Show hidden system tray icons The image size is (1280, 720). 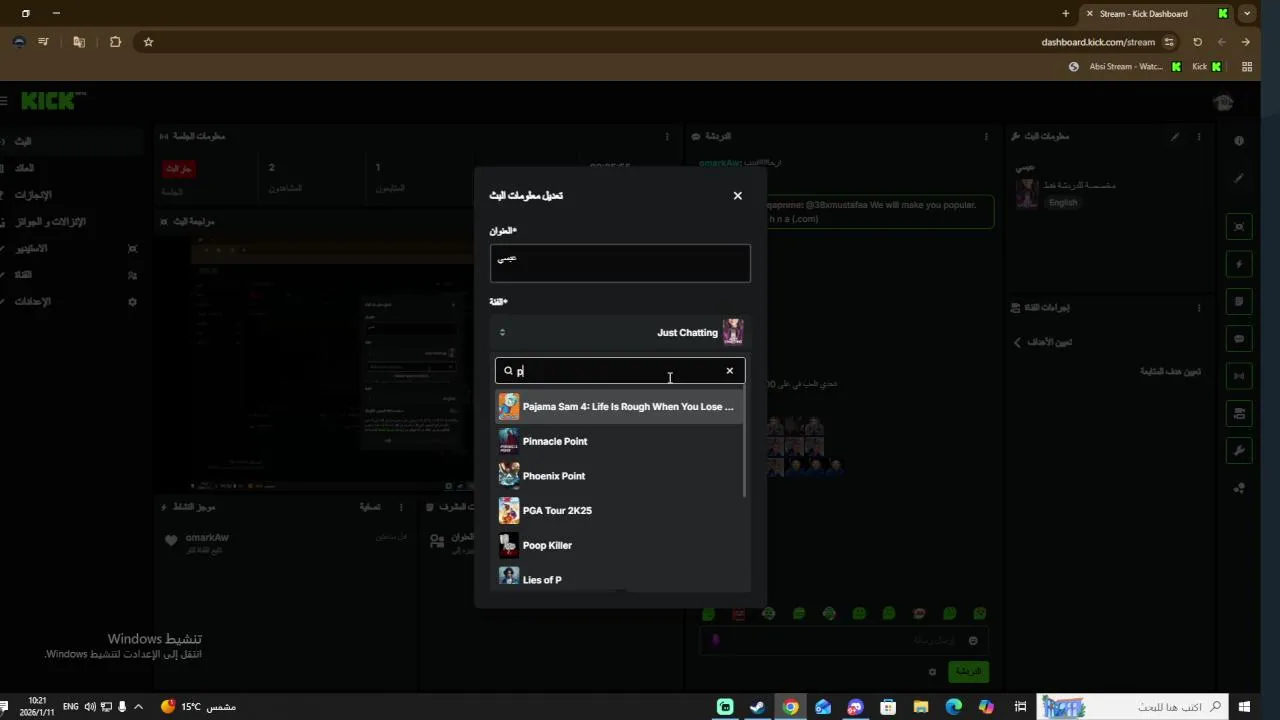tap(138, 707)
